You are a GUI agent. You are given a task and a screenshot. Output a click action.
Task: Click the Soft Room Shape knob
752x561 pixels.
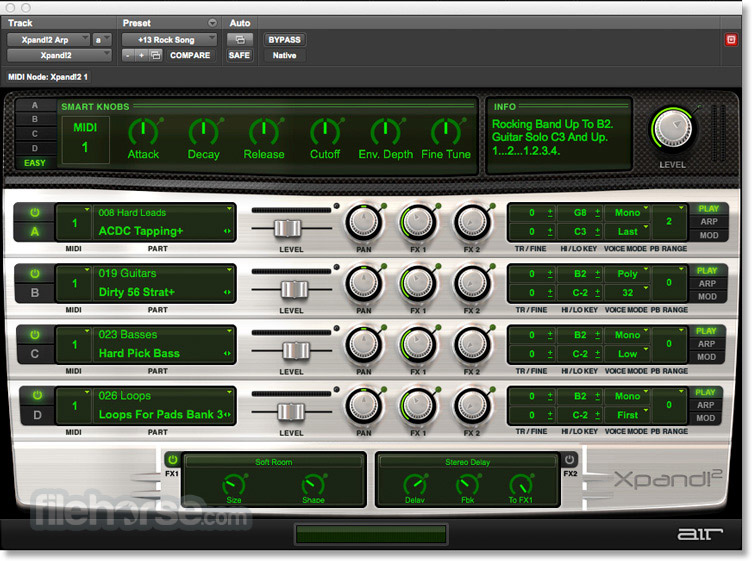coord(313,485)
